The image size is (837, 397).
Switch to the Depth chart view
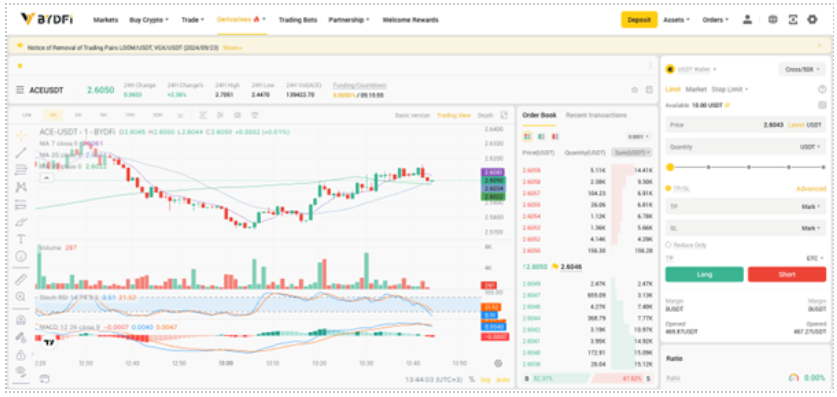485,115
